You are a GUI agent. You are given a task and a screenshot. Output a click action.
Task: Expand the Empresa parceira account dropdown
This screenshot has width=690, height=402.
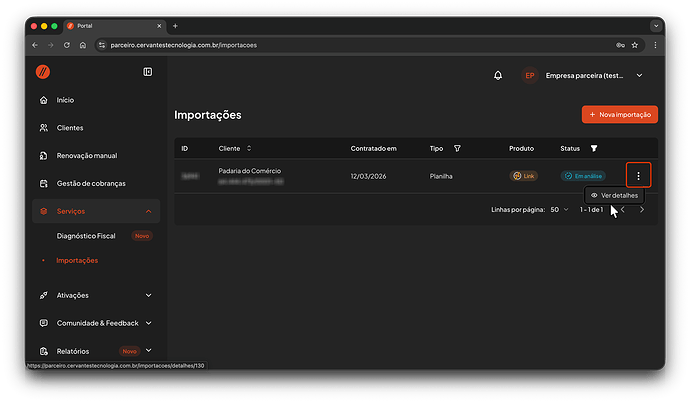(x=639, y=75)
